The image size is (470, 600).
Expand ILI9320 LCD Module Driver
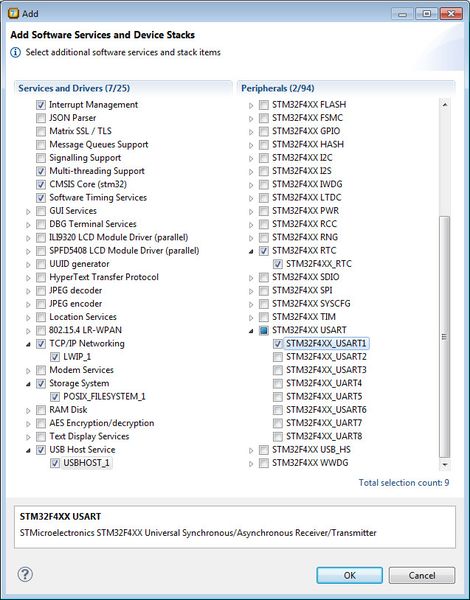(x=28, y=238)
